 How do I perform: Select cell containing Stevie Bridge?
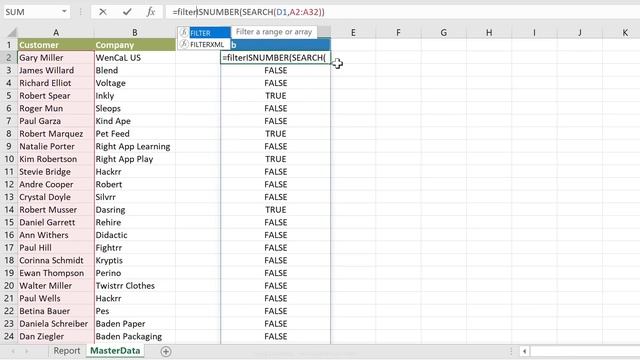(56, 171)
